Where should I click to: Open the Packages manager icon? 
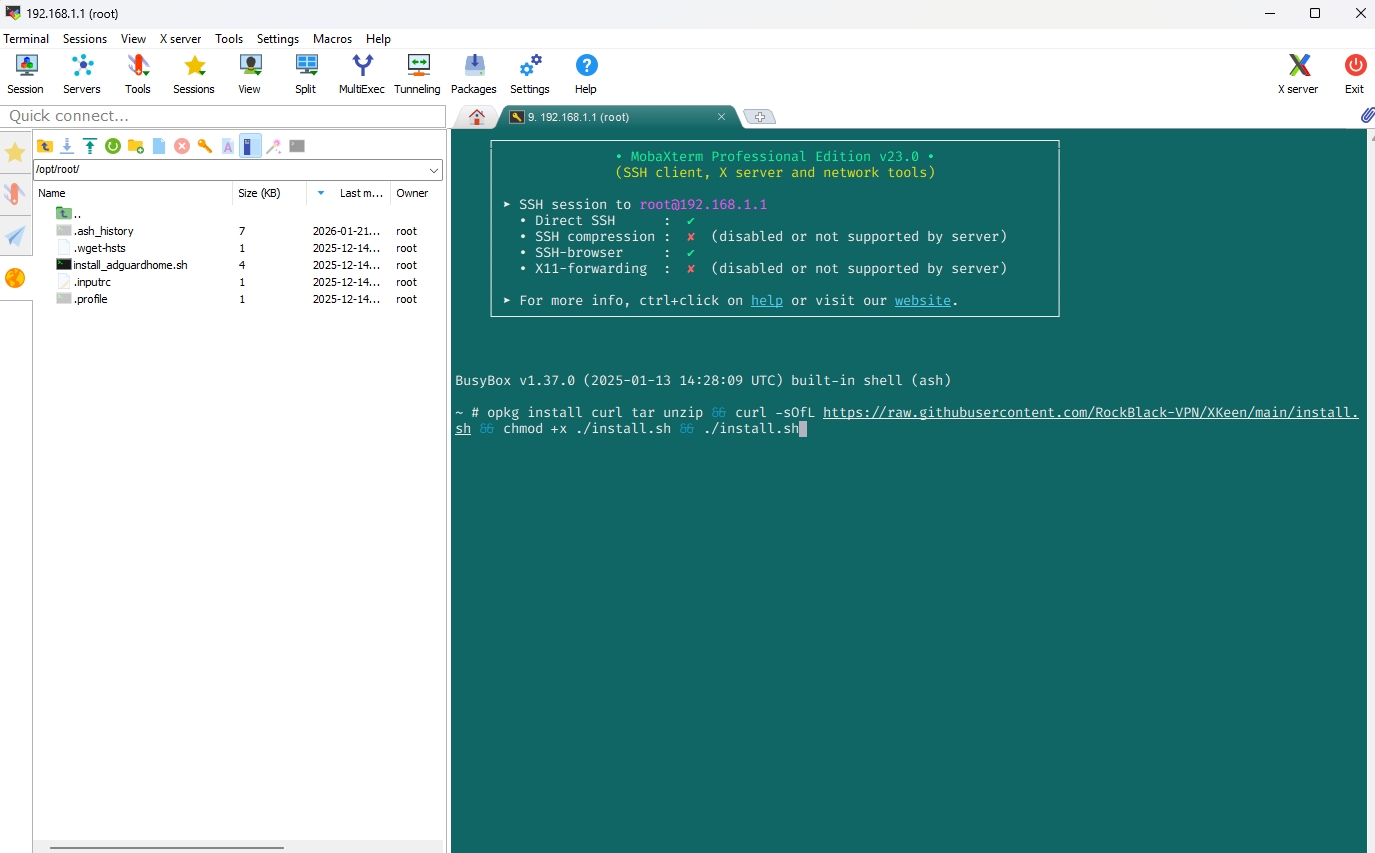[474, 74]
